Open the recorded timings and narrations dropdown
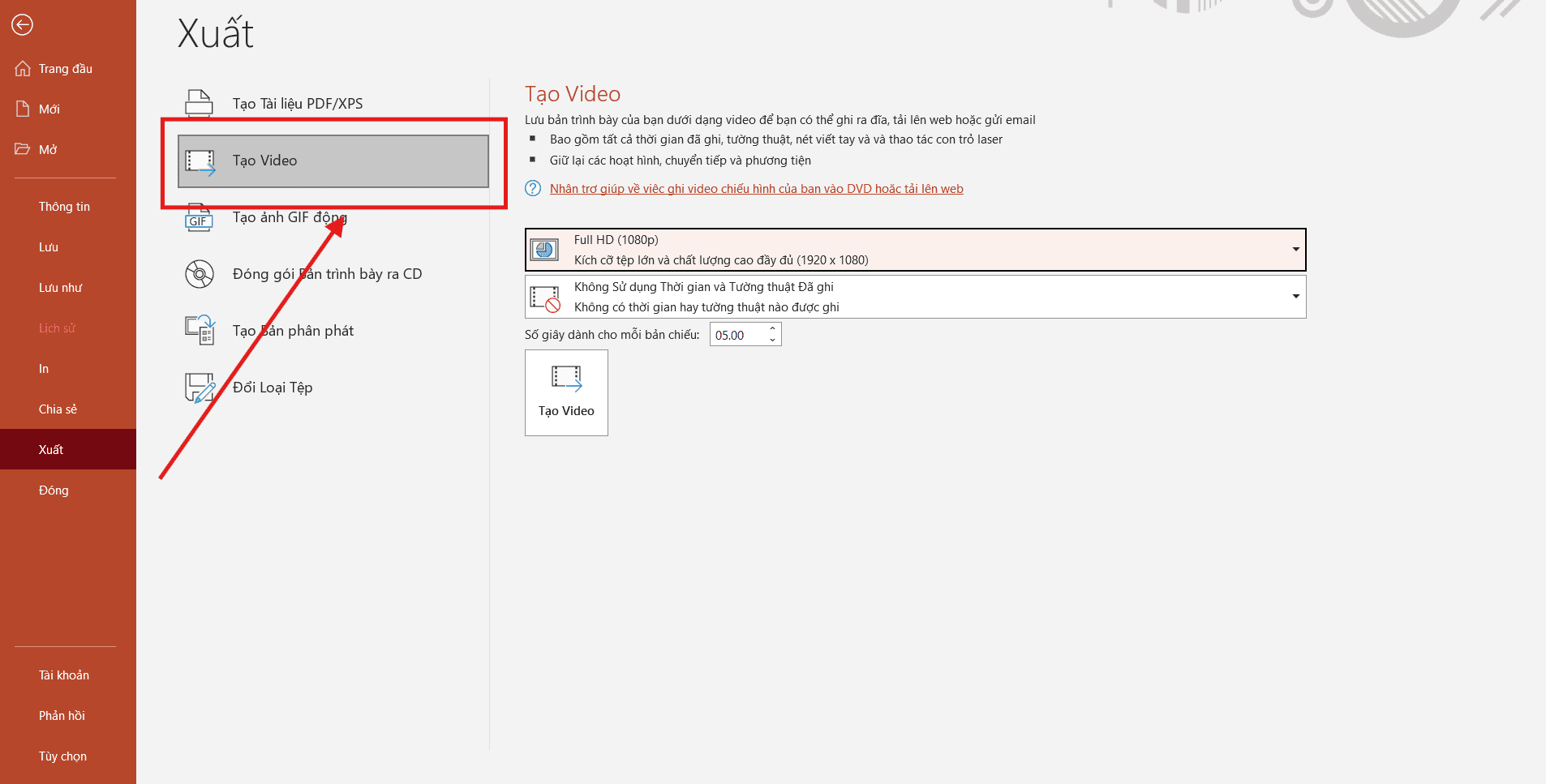This screenshot has height=784, width=1546. tap(1295, 297)
